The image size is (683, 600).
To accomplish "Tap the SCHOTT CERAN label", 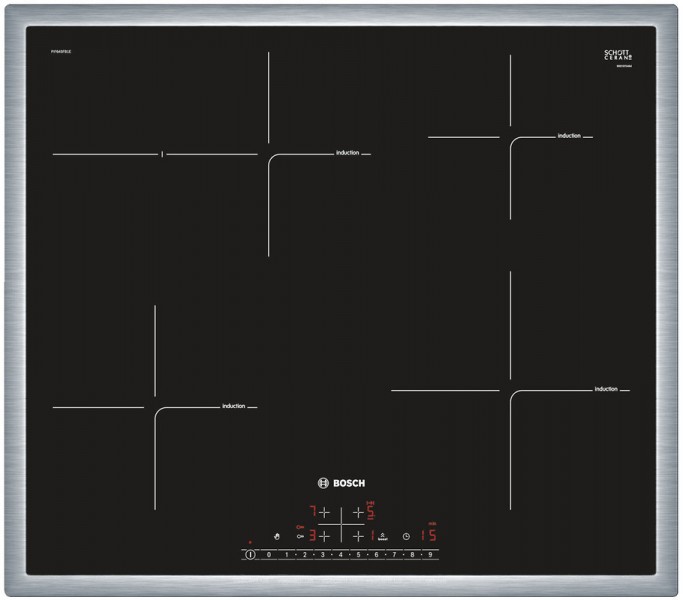I will click(618, 55).
